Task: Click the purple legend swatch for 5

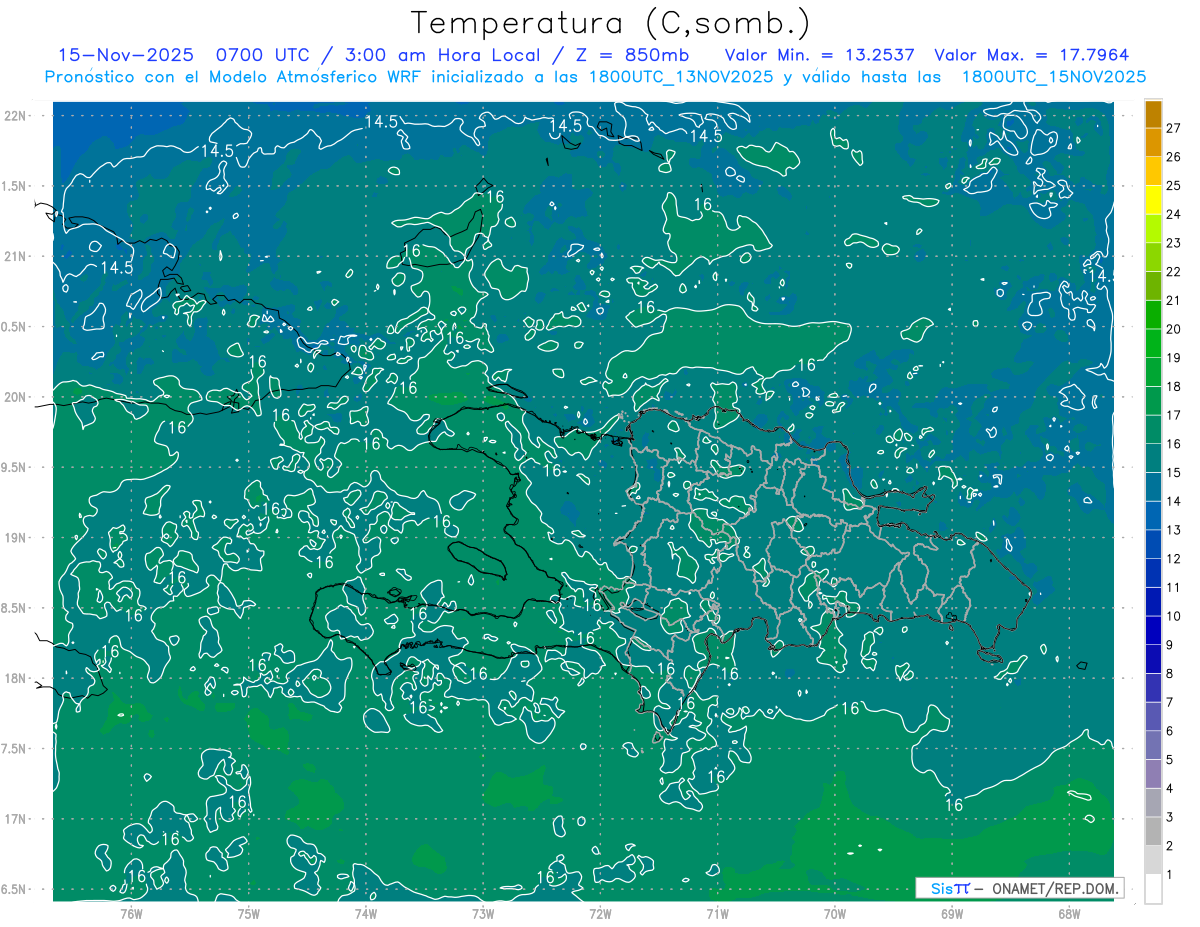Action: pyautogui.click(x=1153, y=745)
